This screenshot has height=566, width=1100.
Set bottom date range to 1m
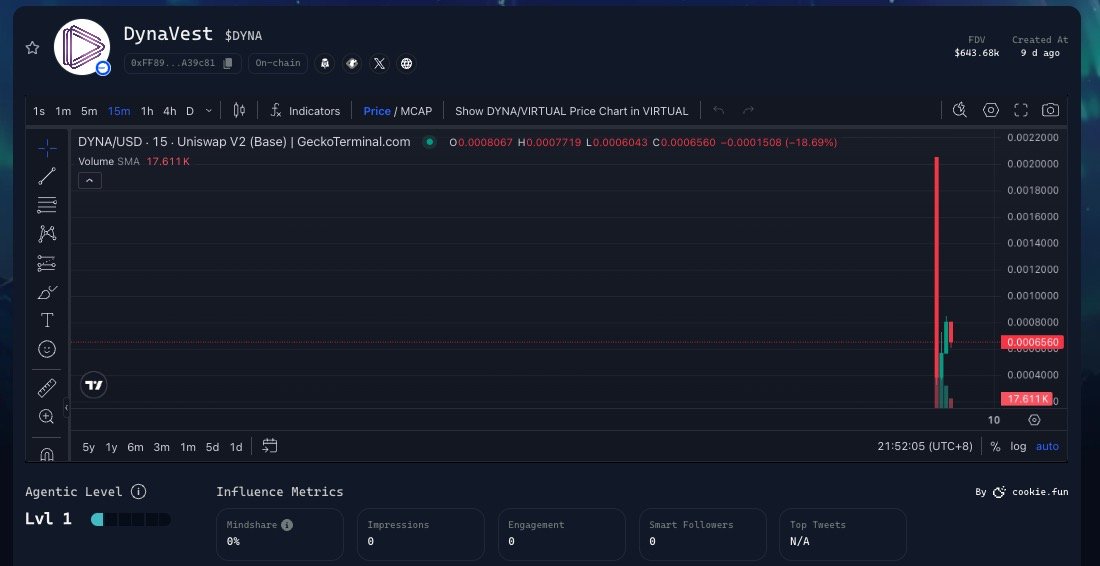click(x=187, y=447)
